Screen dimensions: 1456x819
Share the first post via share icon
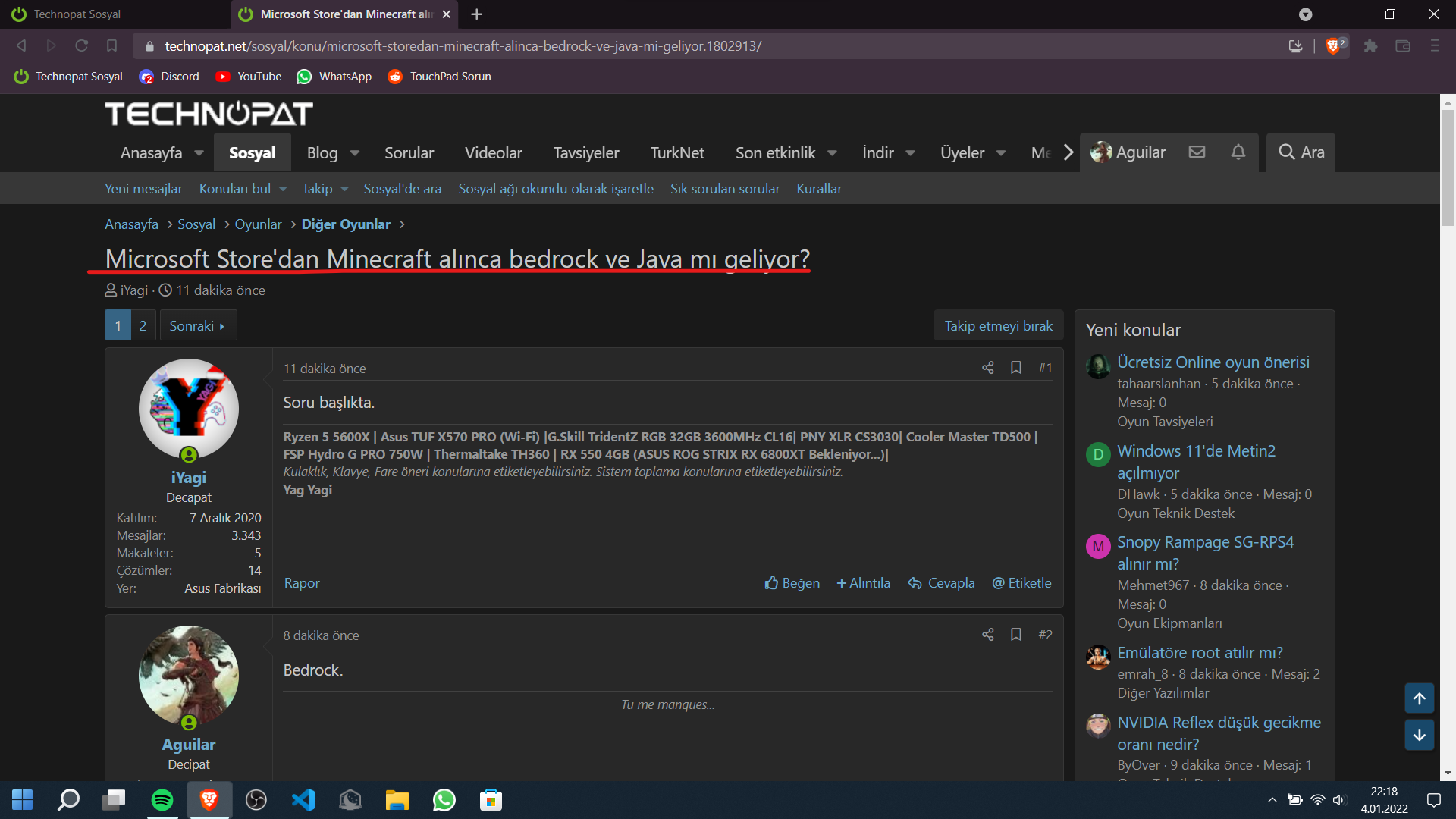click(x=987, y=368)
